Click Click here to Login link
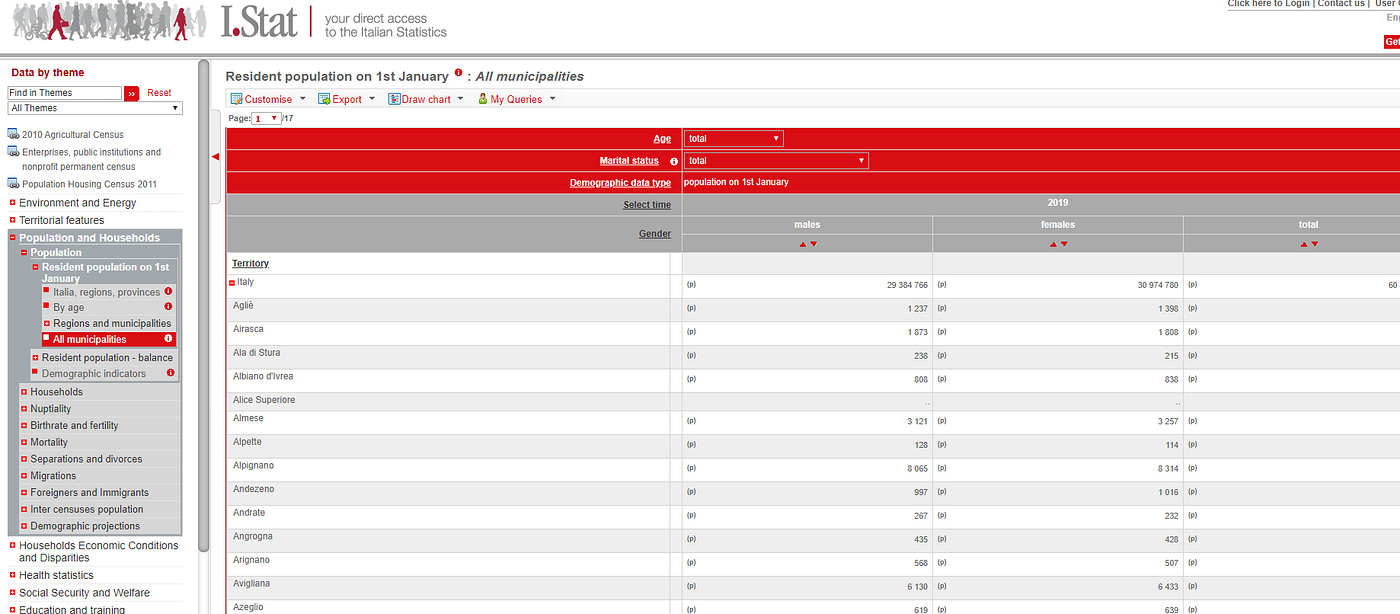1400x614 pixels. point(1269,3)
